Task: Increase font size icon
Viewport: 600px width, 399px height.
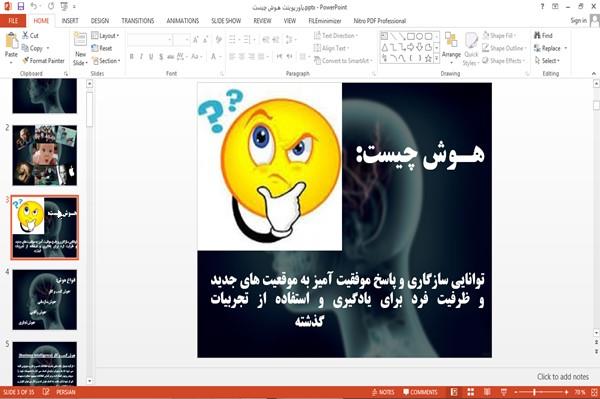Action: click(x=196, y=39)
